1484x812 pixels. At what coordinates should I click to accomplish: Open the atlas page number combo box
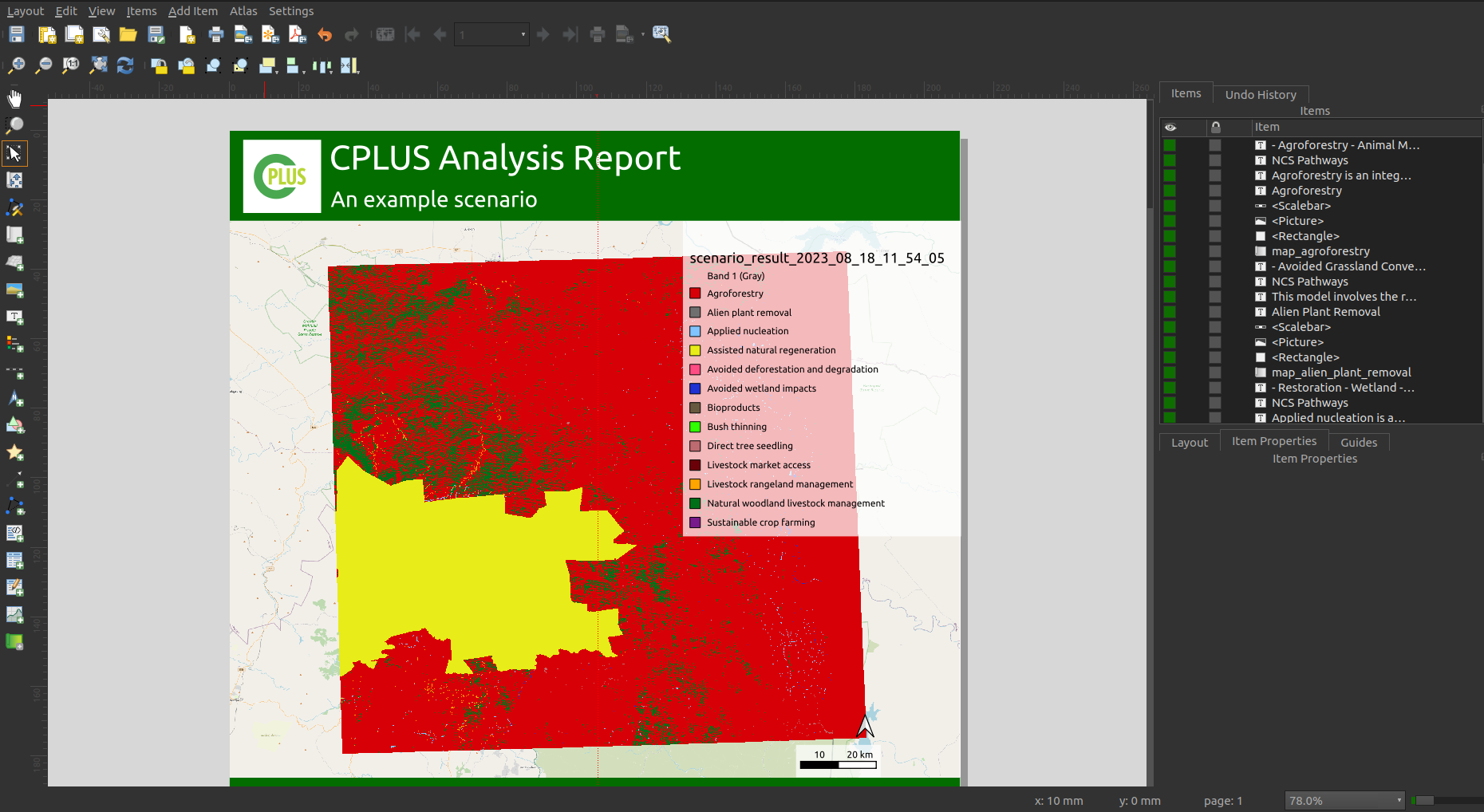[x=491, y=34]
